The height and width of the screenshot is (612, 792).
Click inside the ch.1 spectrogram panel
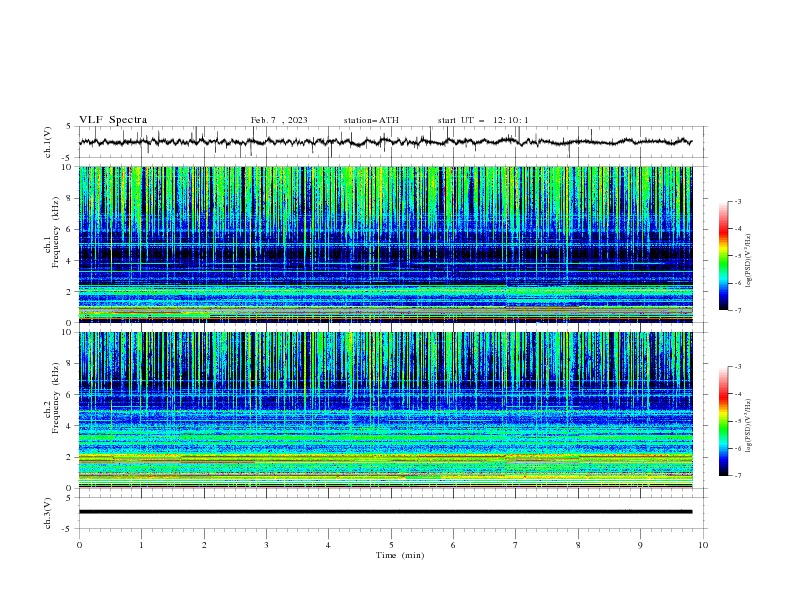click(385, 244)
